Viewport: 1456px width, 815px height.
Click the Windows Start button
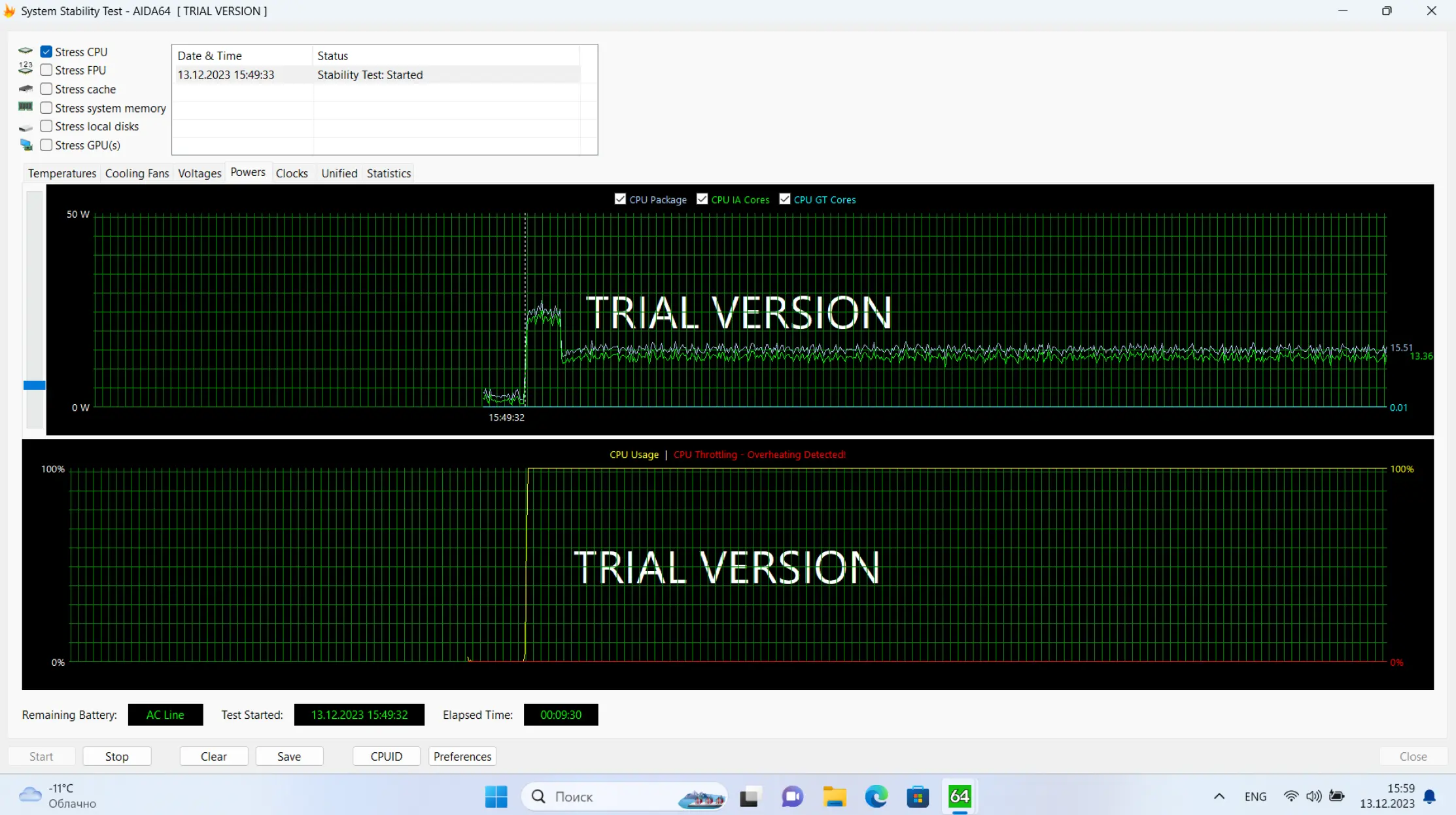pyautogui.click(x=496, y=796)
